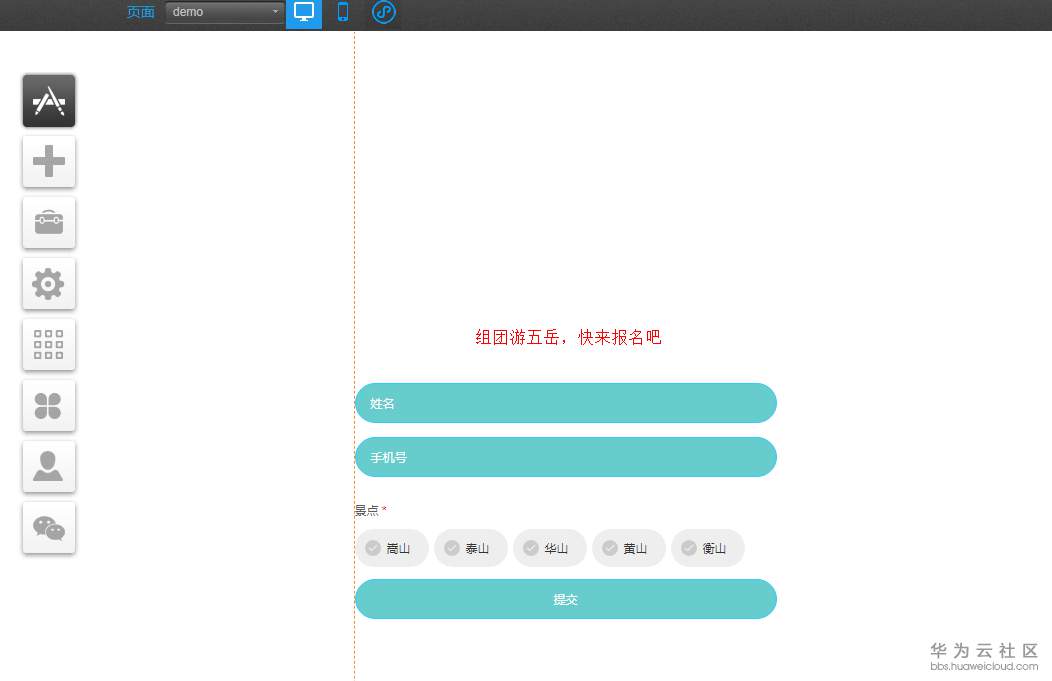Image resolution: width=1052 pixels, height=681 pixels.
Task: Select the App Store style icon at sidebar top
Action: (x=48, y=100)
